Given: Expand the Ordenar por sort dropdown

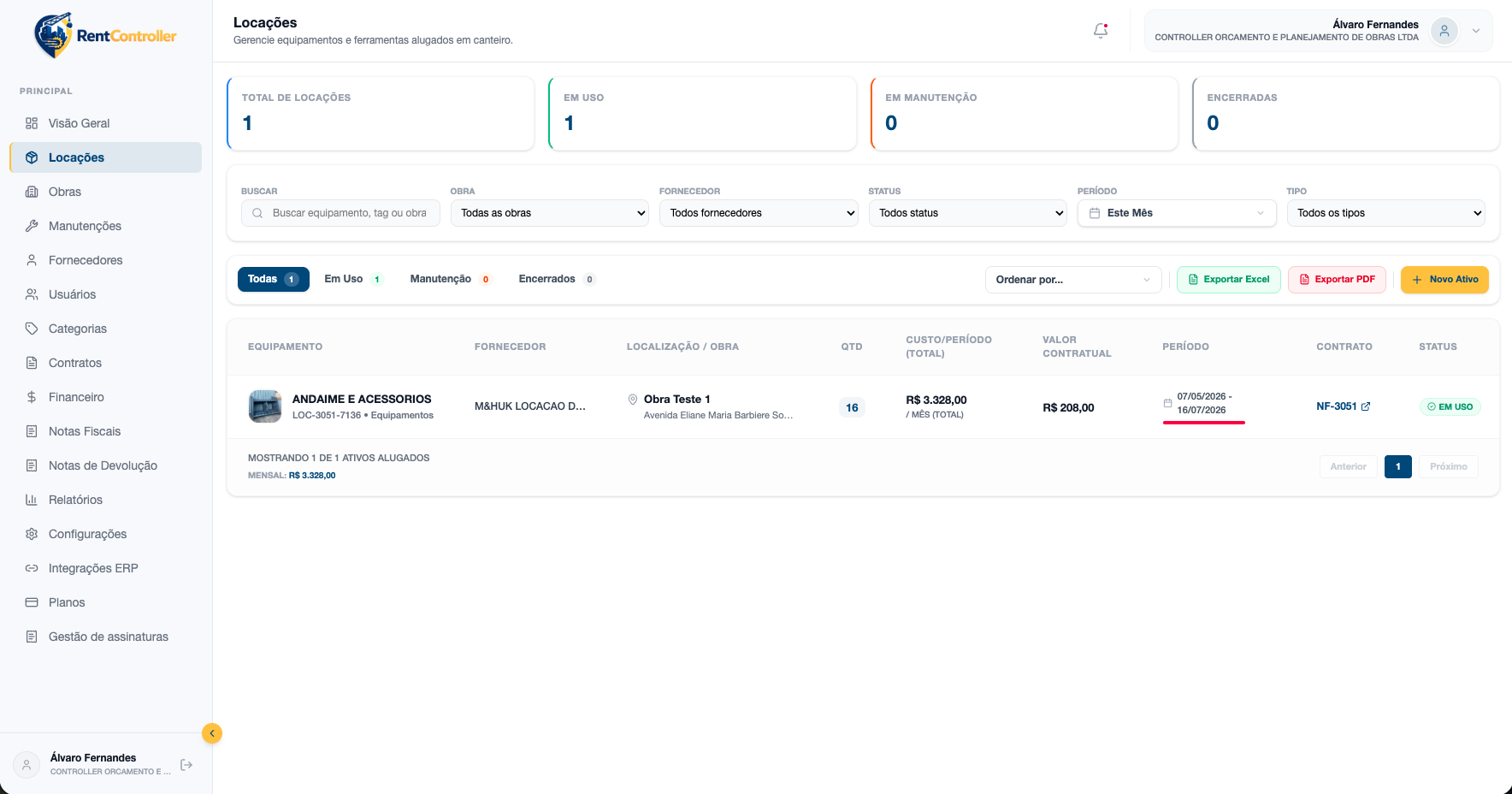Looking at the screenshot, I should tap(1073, 280).
